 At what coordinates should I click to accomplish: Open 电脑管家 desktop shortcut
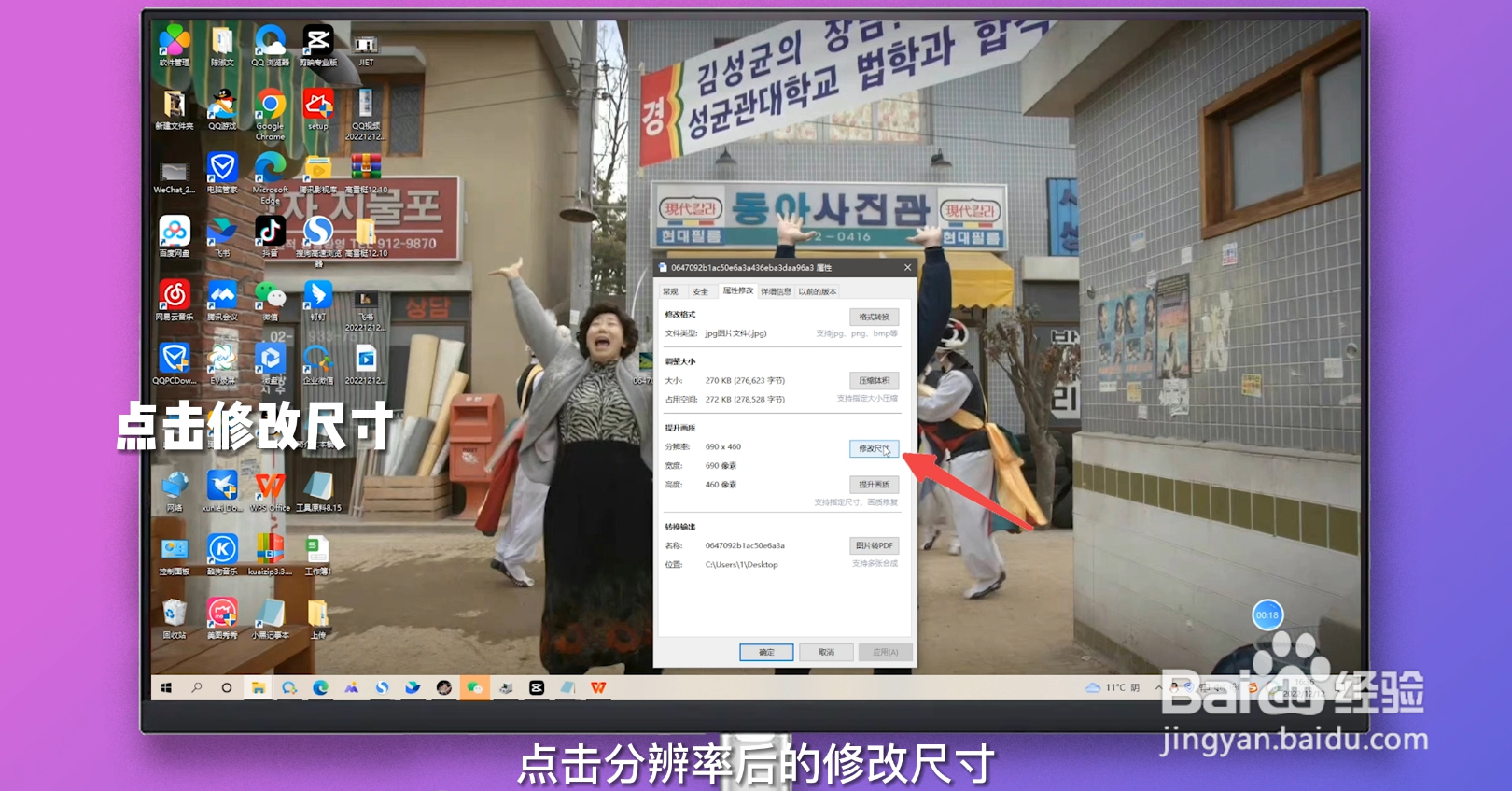(222, 174)
